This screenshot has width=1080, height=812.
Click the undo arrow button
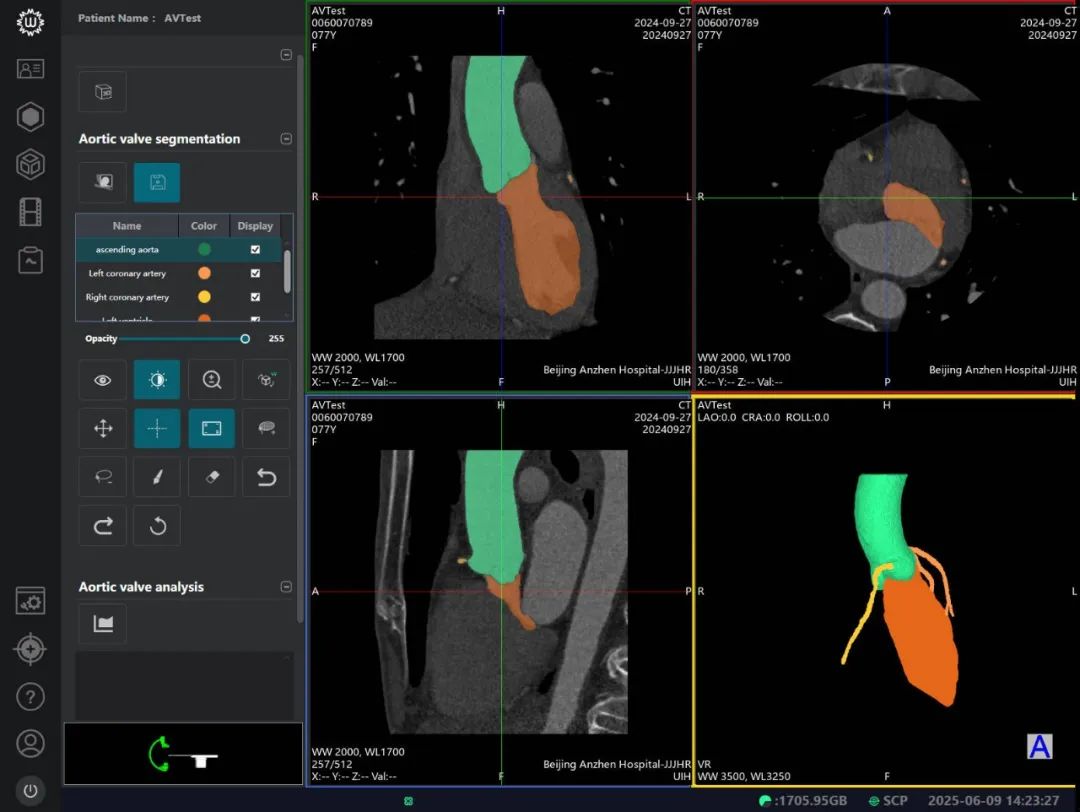pyautogui.click(x=266, y=477)
